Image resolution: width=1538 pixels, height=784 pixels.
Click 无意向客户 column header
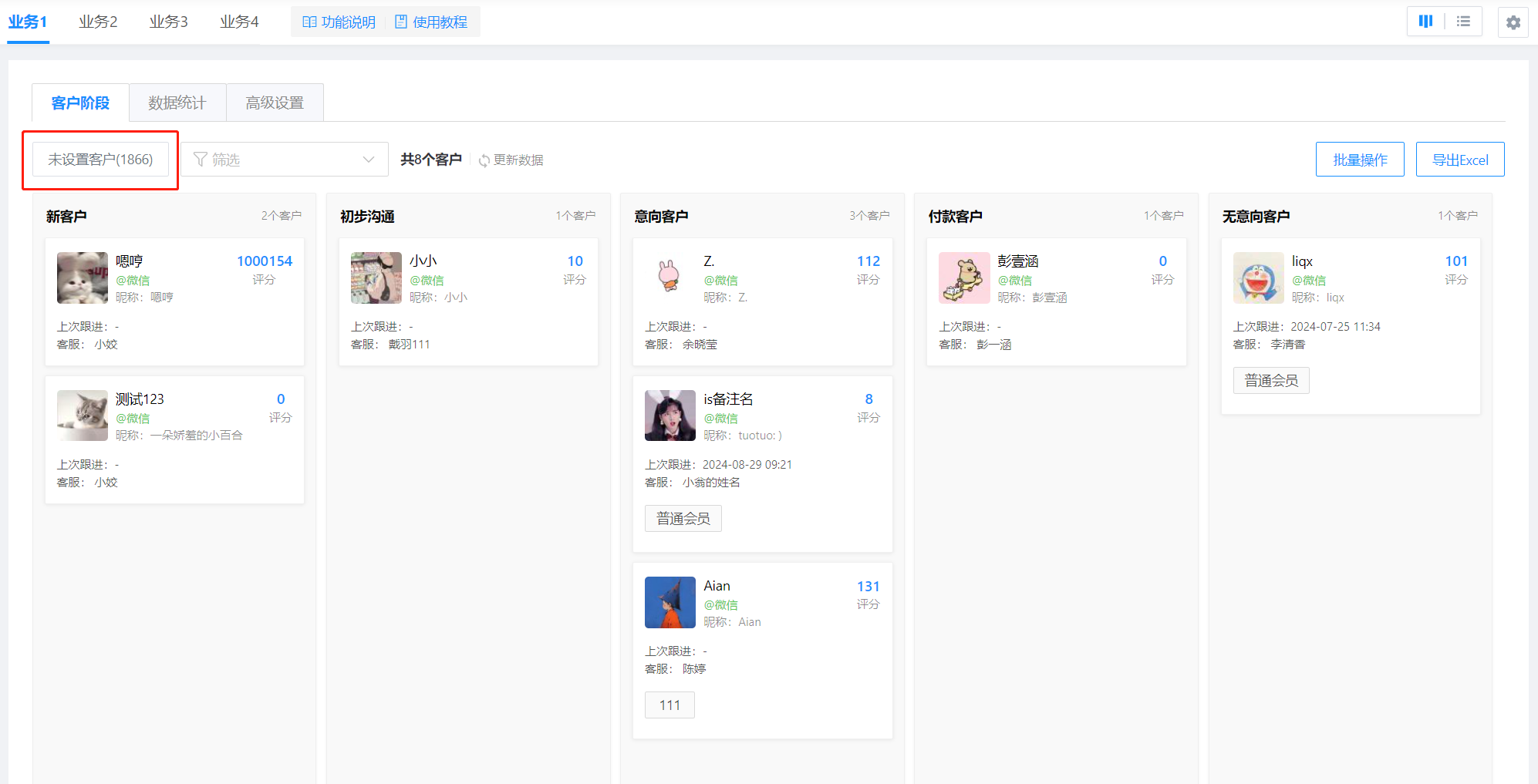pos(1256,217)
